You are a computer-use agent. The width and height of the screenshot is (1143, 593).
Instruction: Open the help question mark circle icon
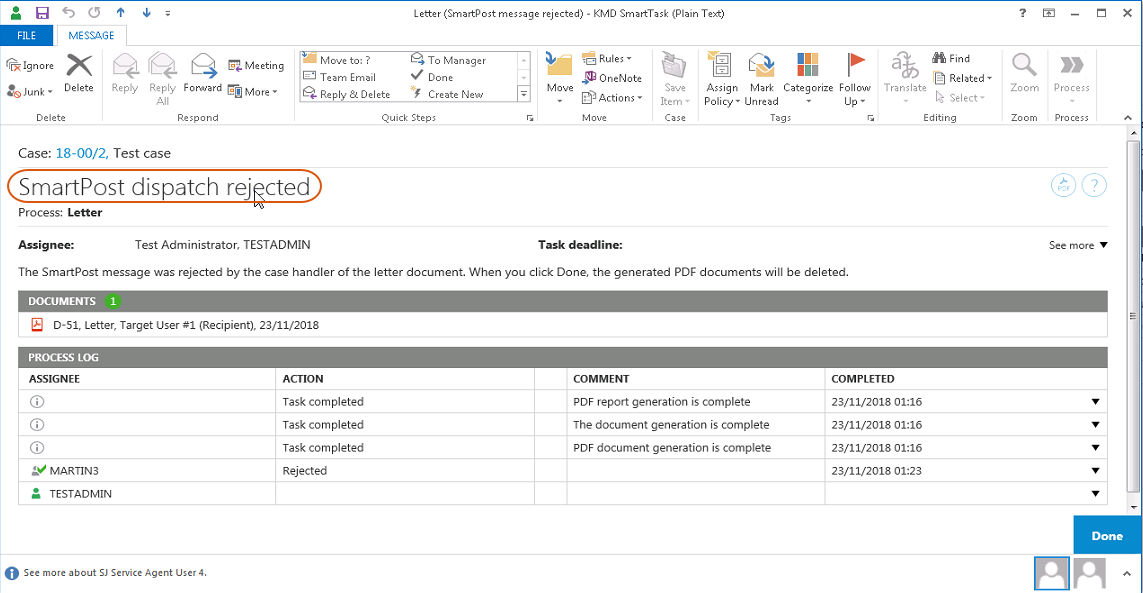point(1094,185)
